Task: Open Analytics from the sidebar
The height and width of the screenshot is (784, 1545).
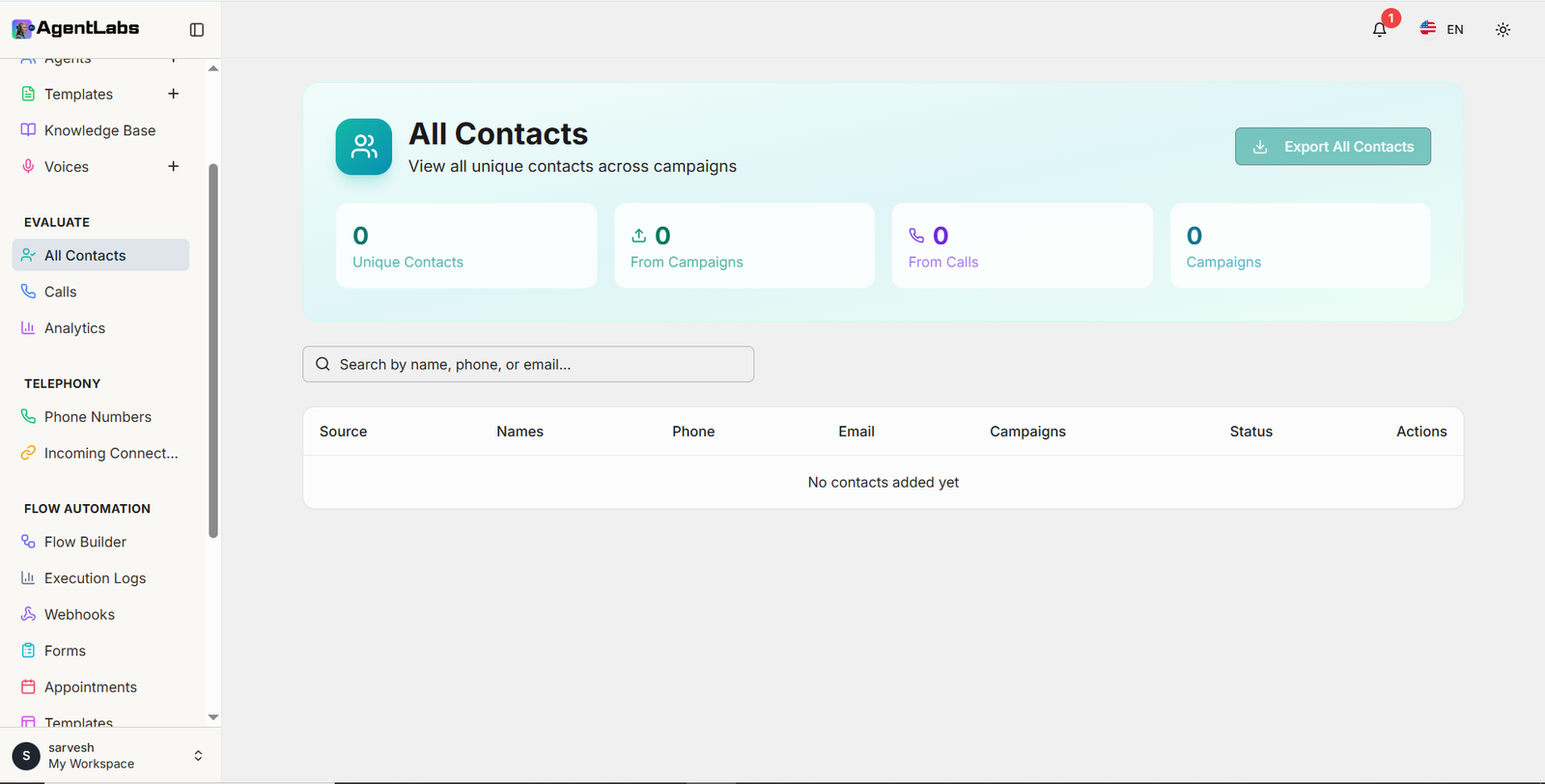Action: [74, 327]
